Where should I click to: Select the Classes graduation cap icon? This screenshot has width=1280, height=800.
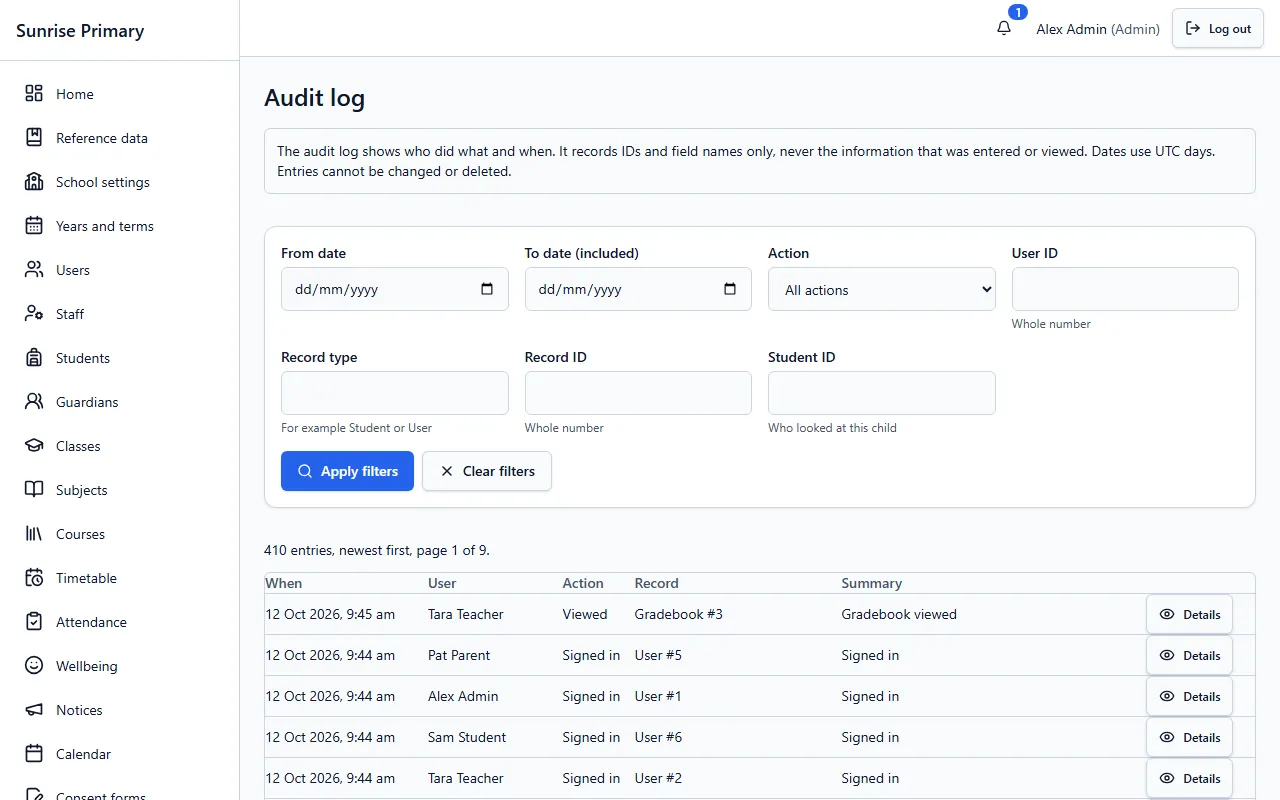[x=34, y=445]
